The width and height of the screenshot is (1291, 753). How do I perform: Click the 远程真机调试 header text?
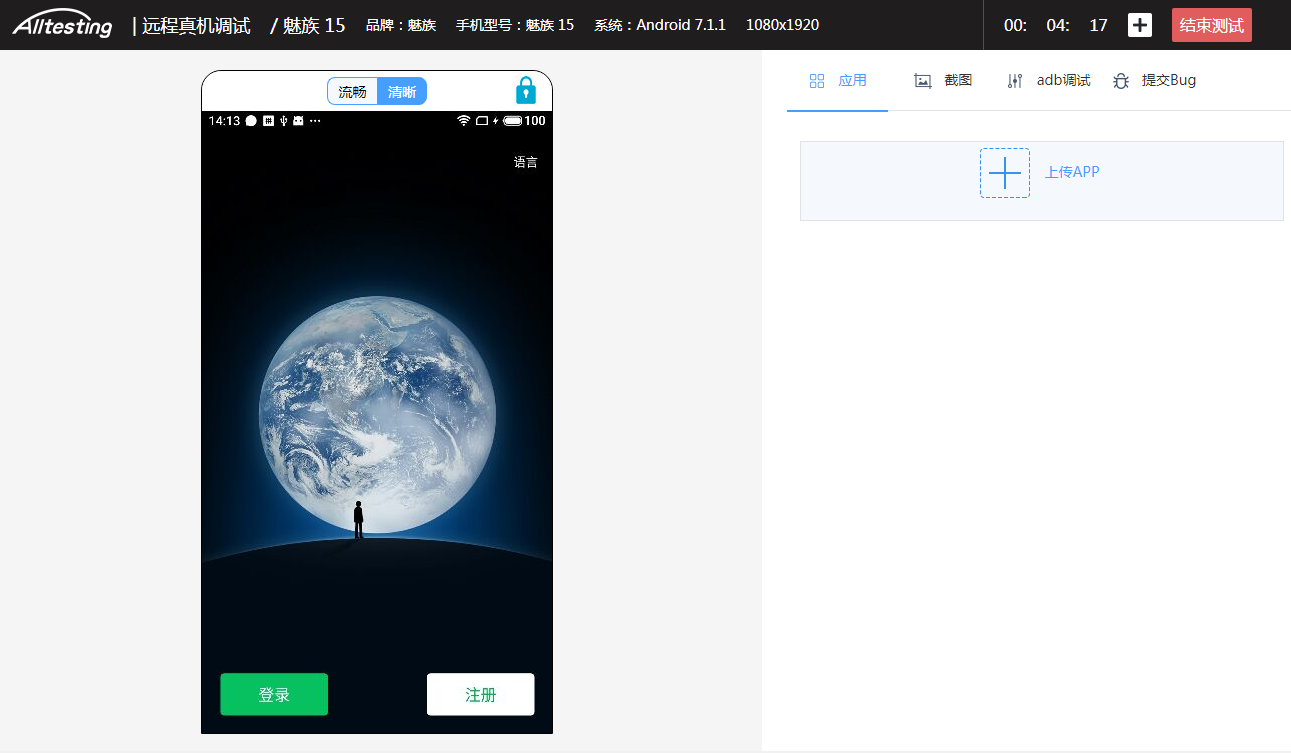click(x=196, y=26)
